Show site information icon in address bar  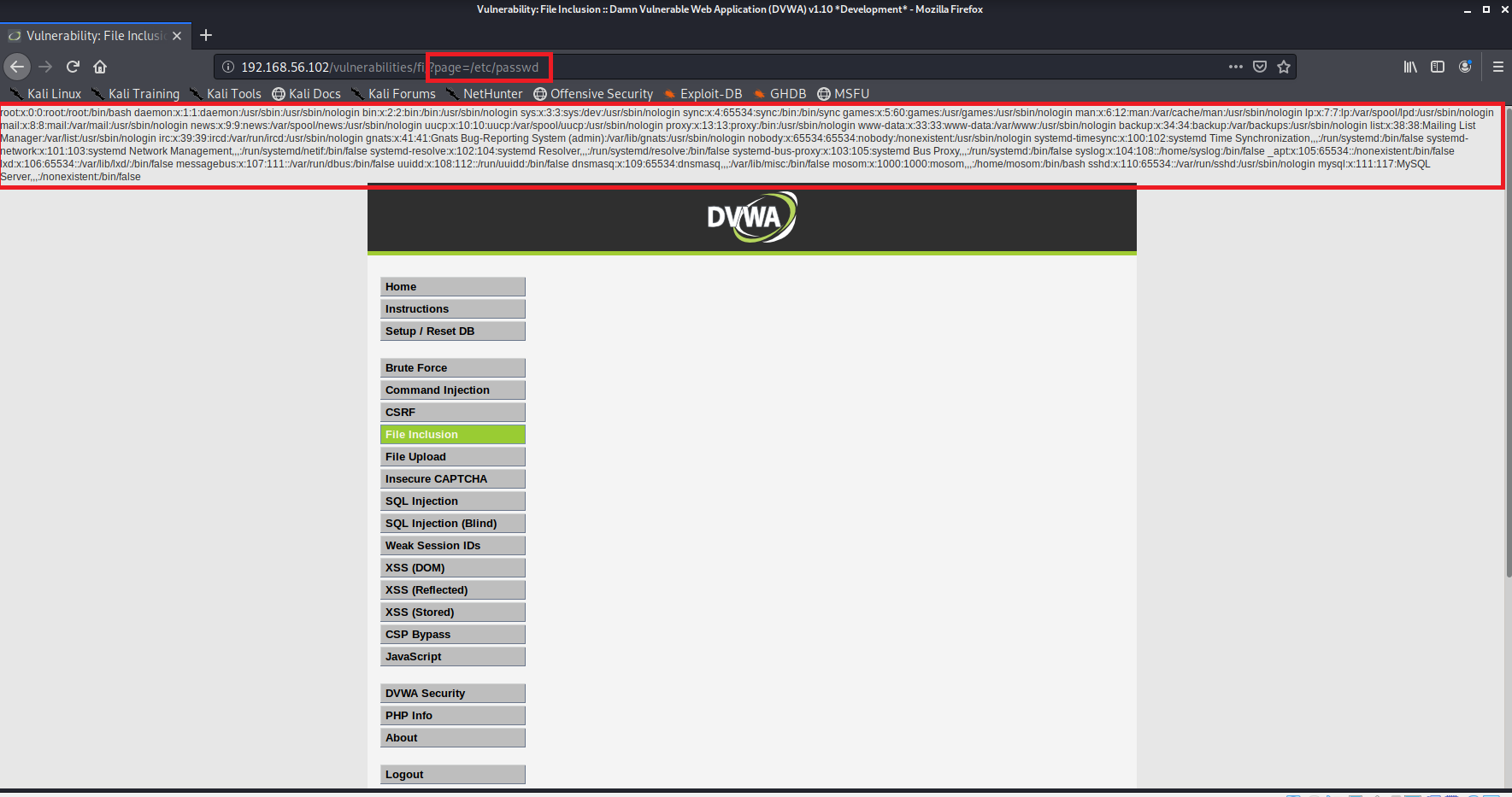[x=228, y=67]
